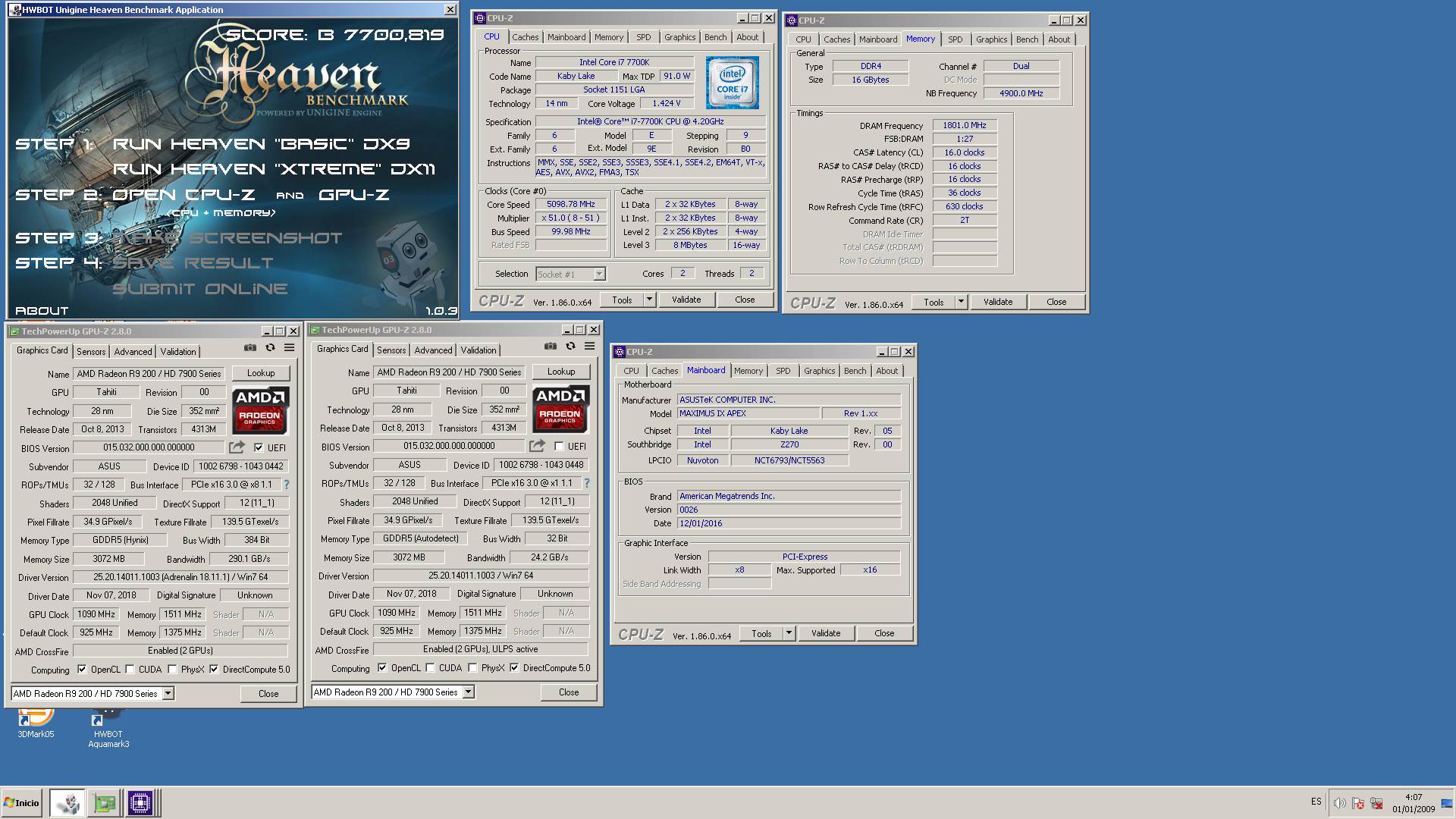Image resolution: width=1456 pixels, height=819 pixels.
Task: Click the HWBOT Heaven taskbar button
Action: tap(67, 803)
